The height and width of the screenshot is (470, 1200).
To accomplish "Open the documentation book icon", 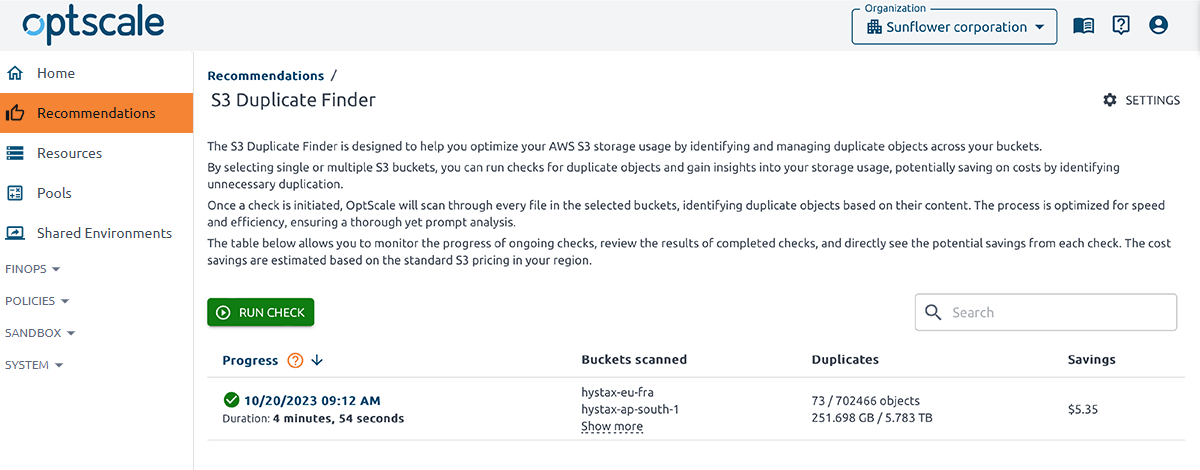I will coord(1083,26).
